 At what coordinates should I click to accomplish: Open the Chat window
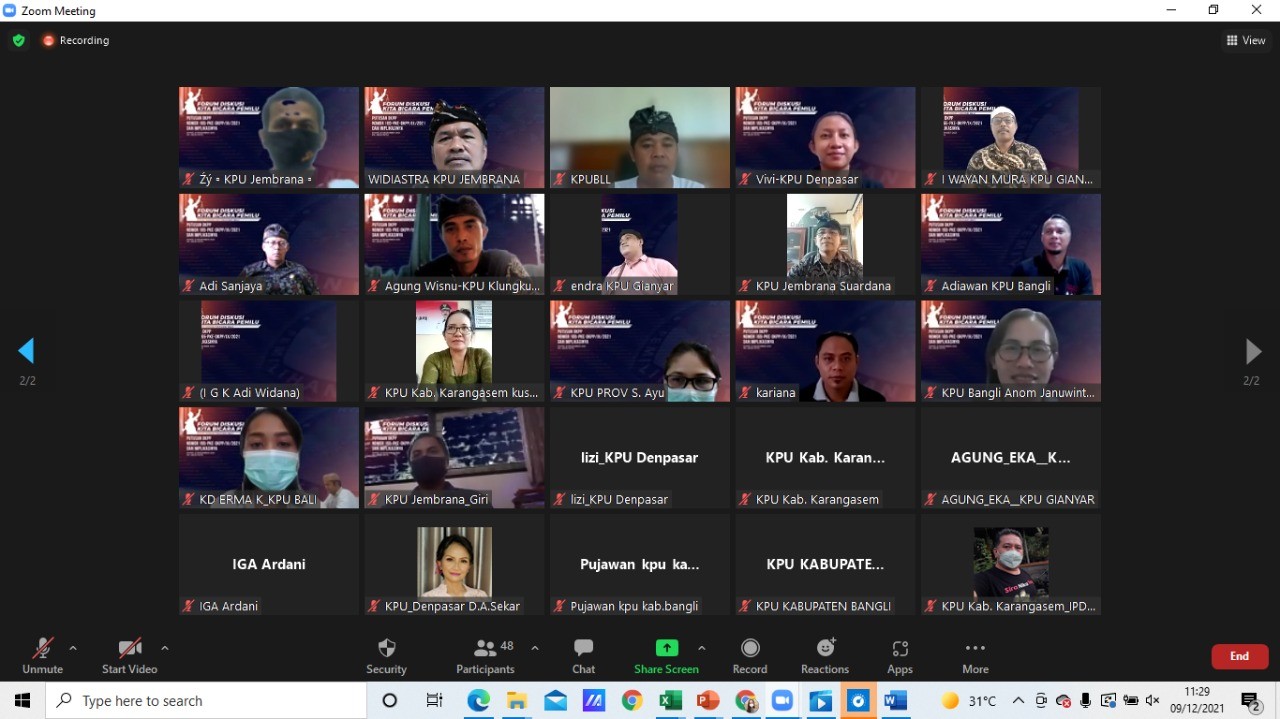click(x=584, y=655)
